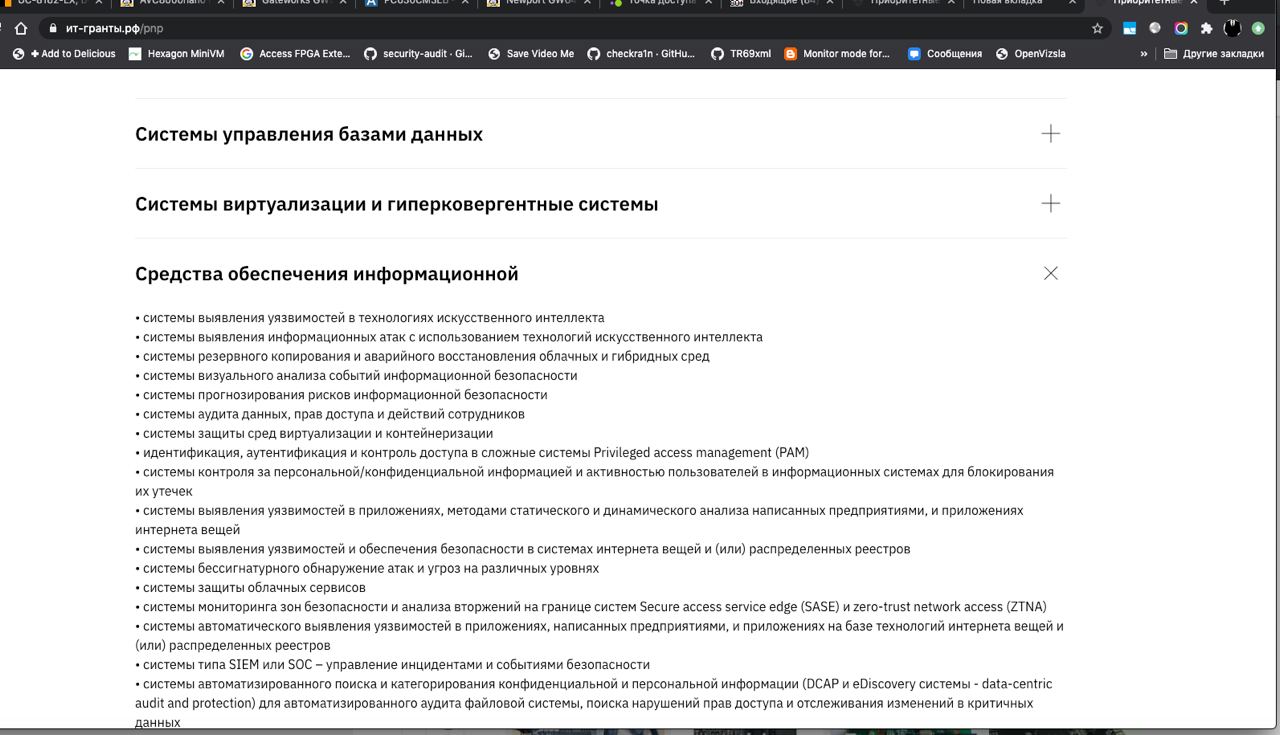Open the profile avatar menu
The height and width of the screenshot is (735, 1280).
[x=1232, y=29]
